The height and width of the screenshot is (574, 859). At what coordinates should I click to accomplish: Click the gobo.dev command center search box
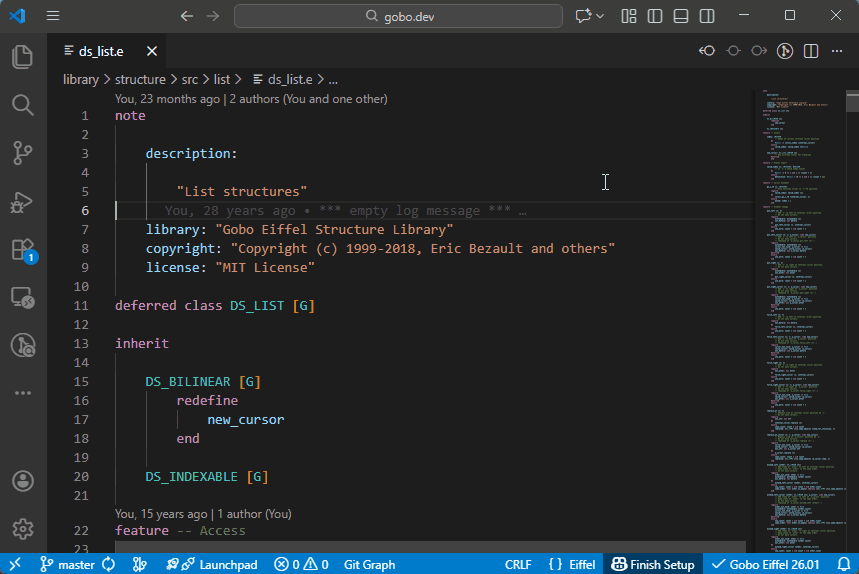click(398, 16)
